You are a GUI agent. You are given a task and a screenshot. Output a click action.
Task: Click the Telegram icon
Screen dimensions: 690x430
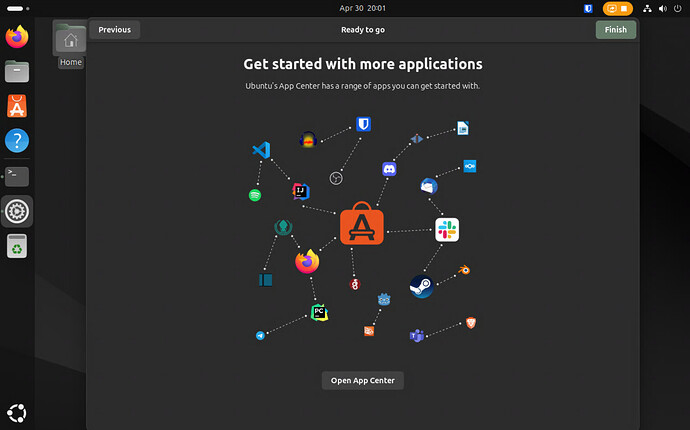[x=261, y=335]
